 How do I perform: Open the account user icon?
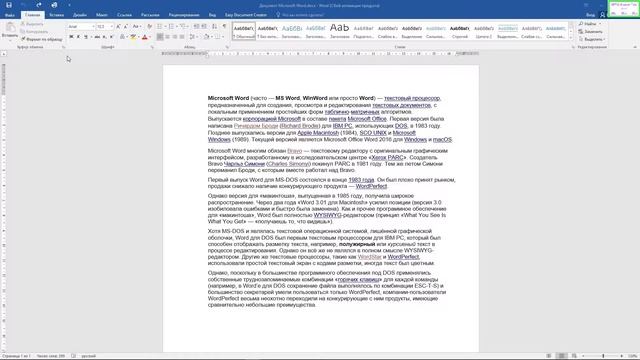point(602,15)
